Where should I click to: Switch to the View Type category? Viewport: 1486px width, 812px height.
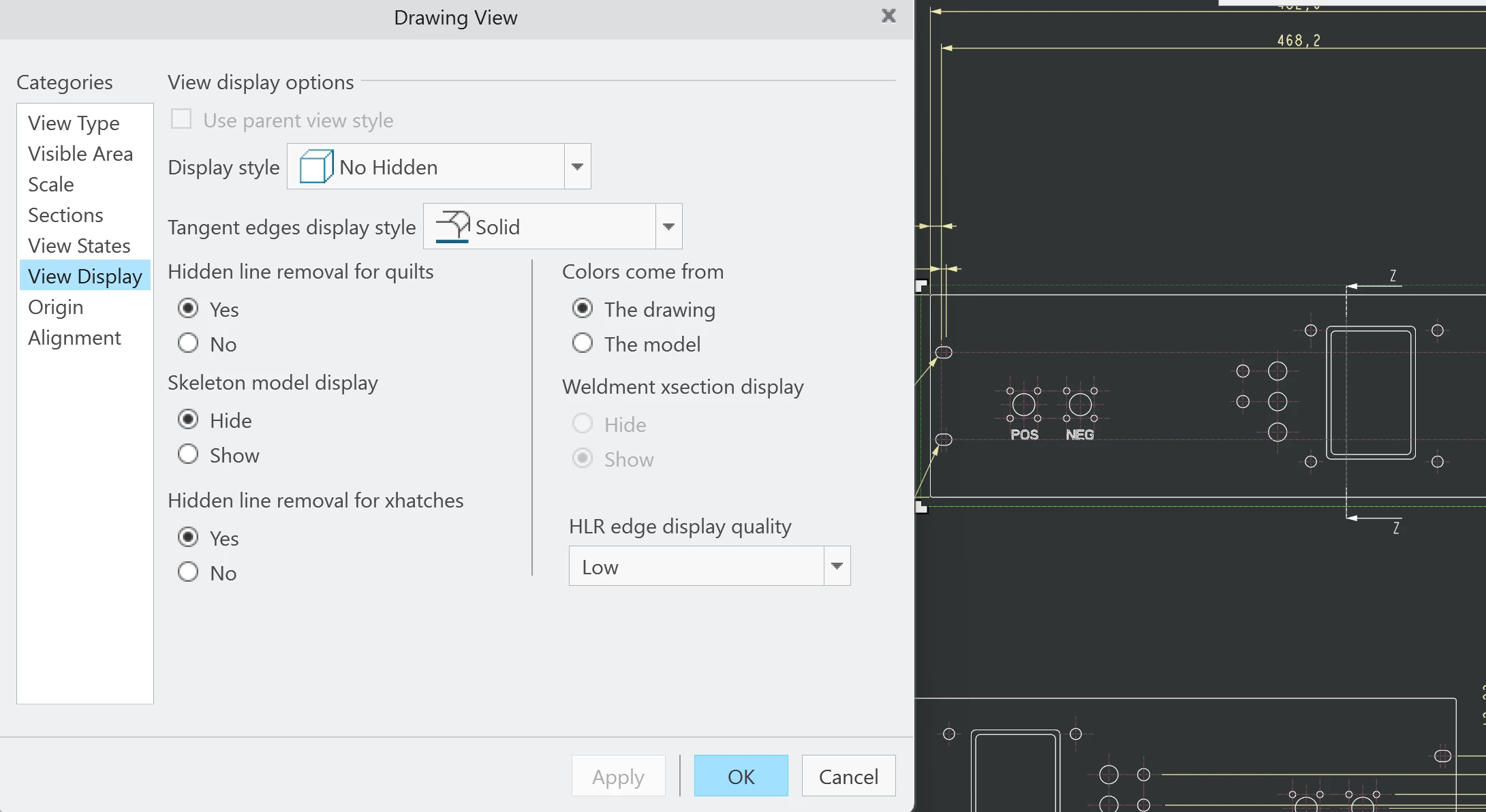pos(74,123)
